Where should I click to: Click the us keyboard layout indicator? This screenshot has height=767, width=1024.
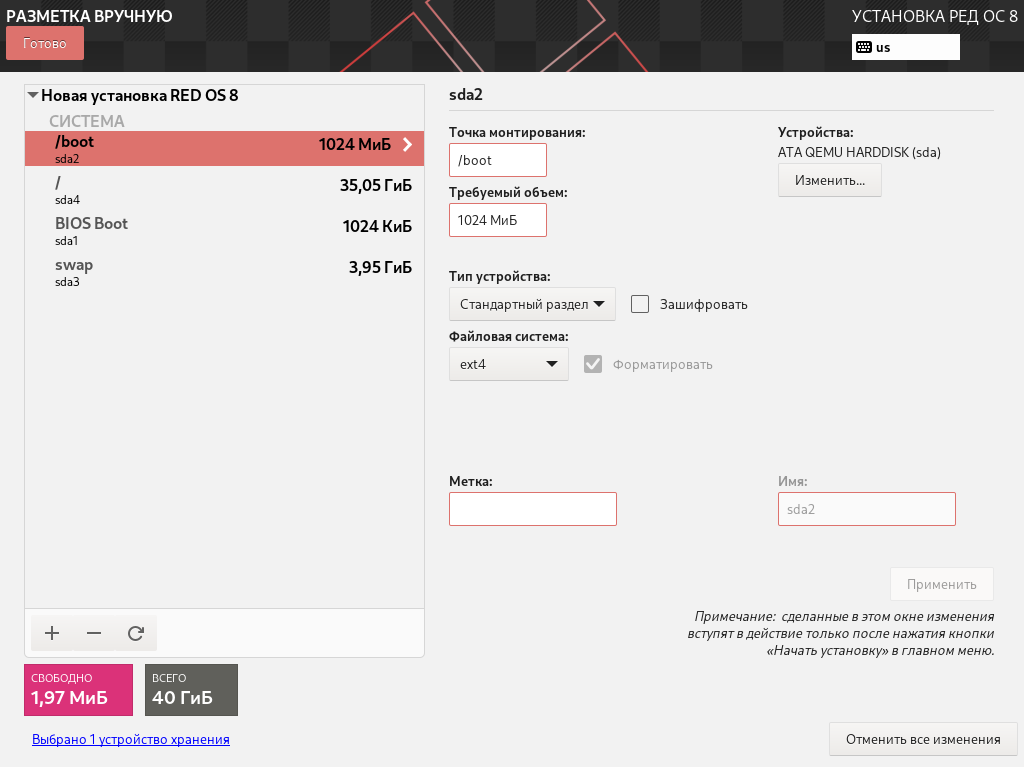[906, 47]
